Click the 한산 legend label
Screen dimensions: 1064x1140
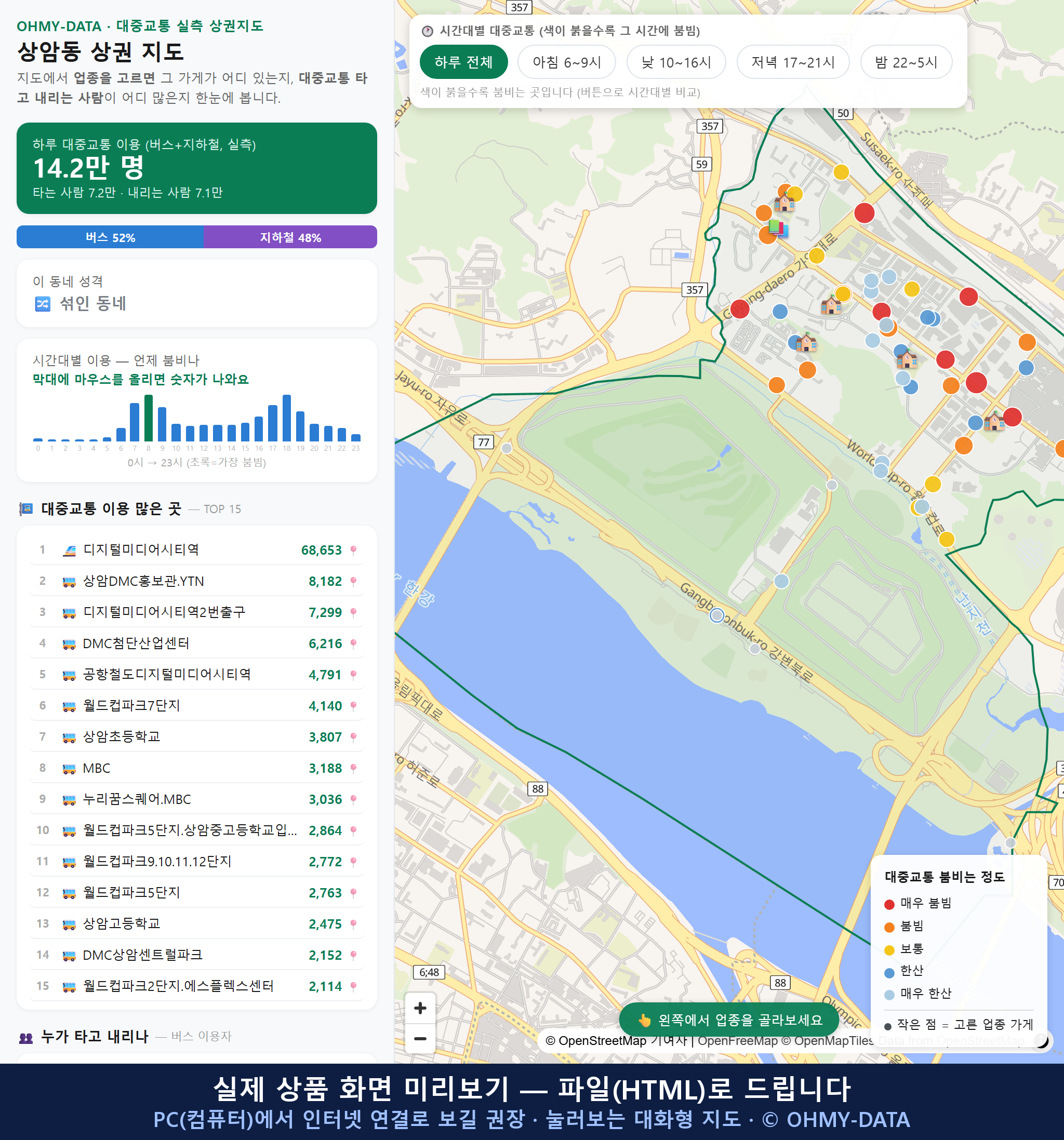click(x=912, y=970)
